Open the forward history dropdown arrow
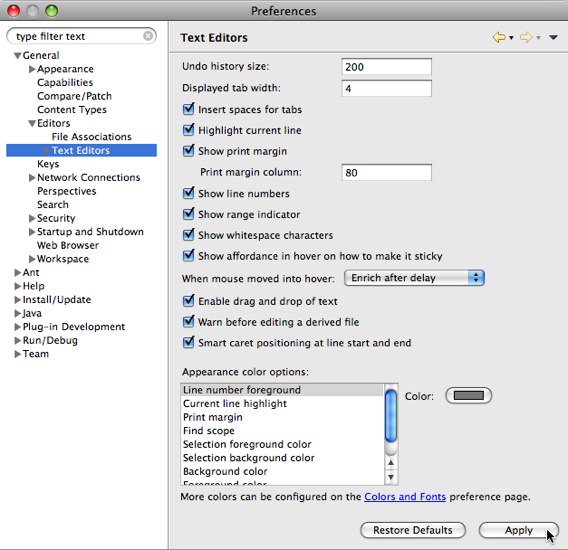The height and width of the screenshot is (550, 568). point(538,38)
